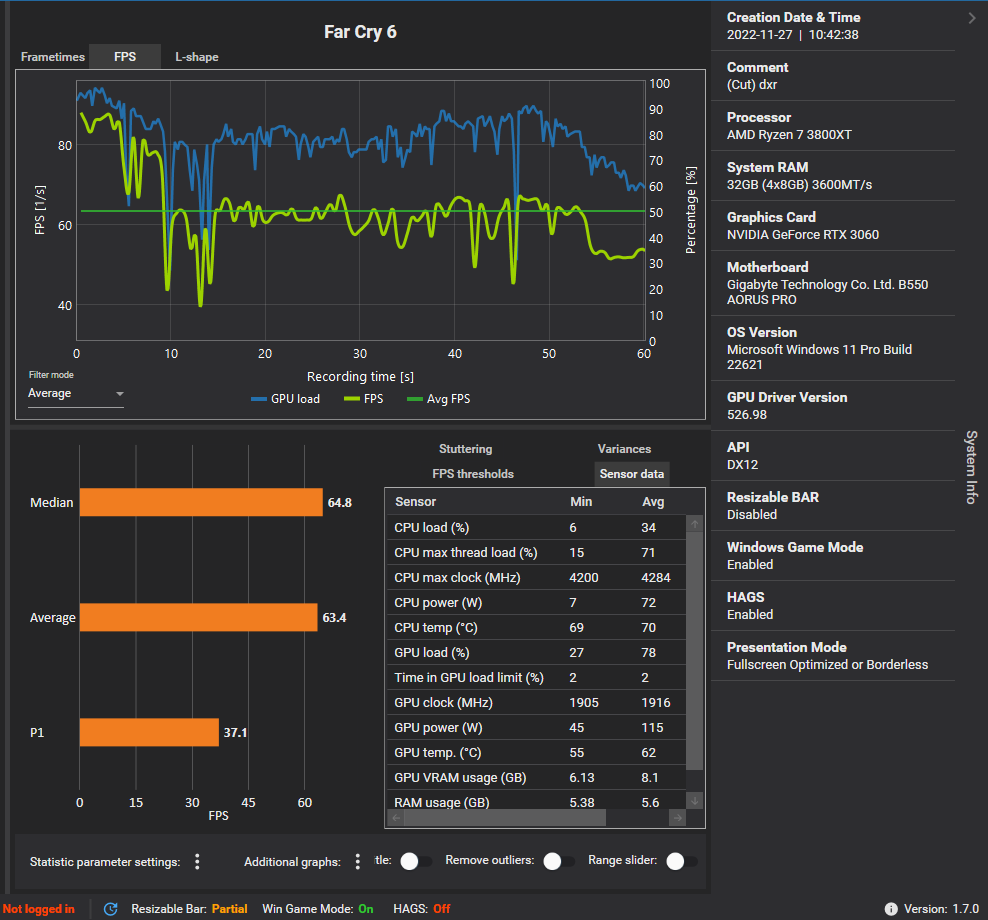The image size is (988, 920).
Task: Click the Not logged in status
Action: [38, 909]
